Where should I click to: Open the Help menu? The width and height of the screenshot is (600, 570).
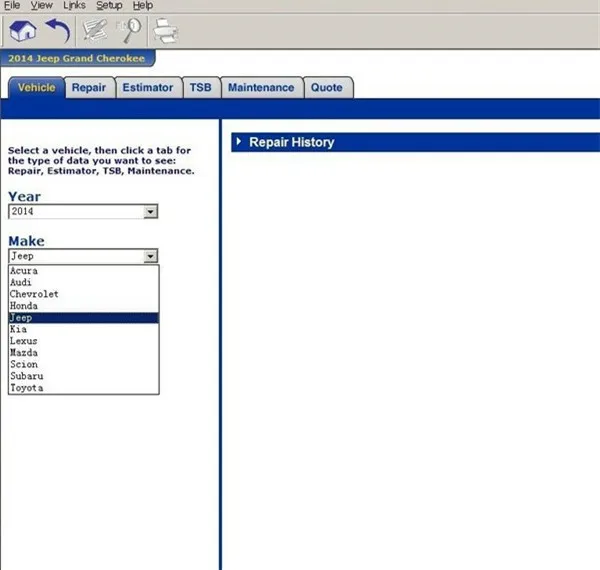pos(143,5)
